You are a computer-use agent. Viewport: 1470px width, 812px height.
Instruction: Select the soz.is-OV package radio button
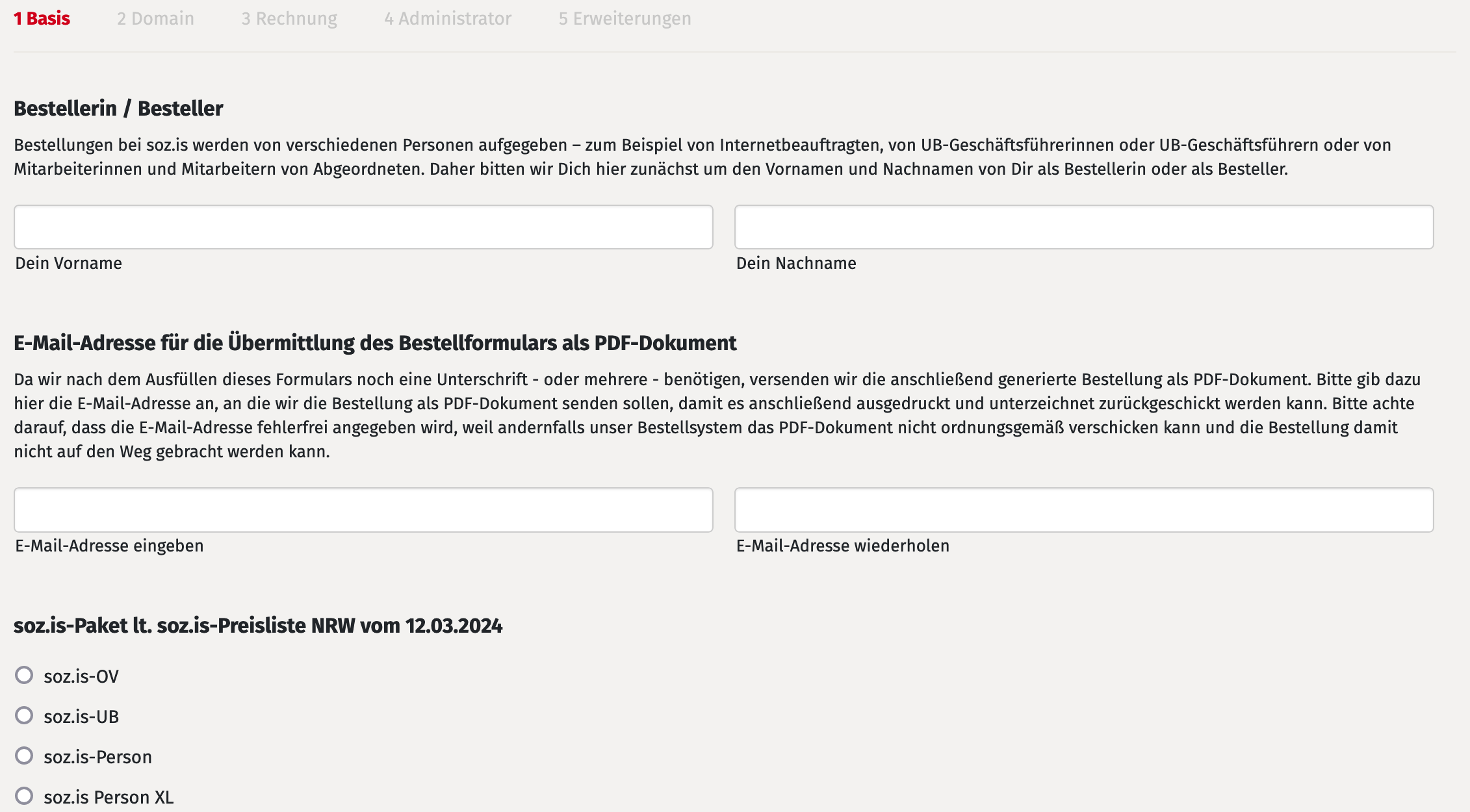(x=25, y=676)
